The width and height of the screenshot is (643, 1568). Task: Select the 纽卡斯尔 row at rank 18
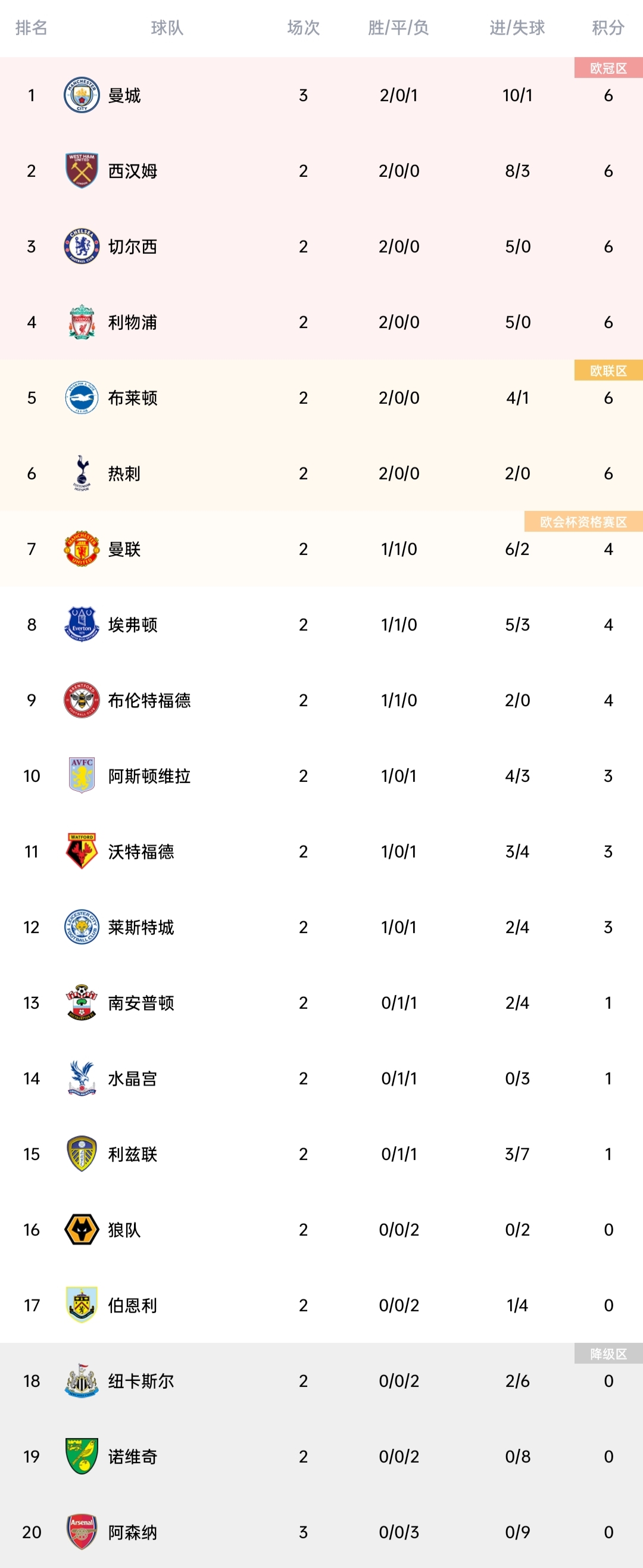coord(321,1380)
